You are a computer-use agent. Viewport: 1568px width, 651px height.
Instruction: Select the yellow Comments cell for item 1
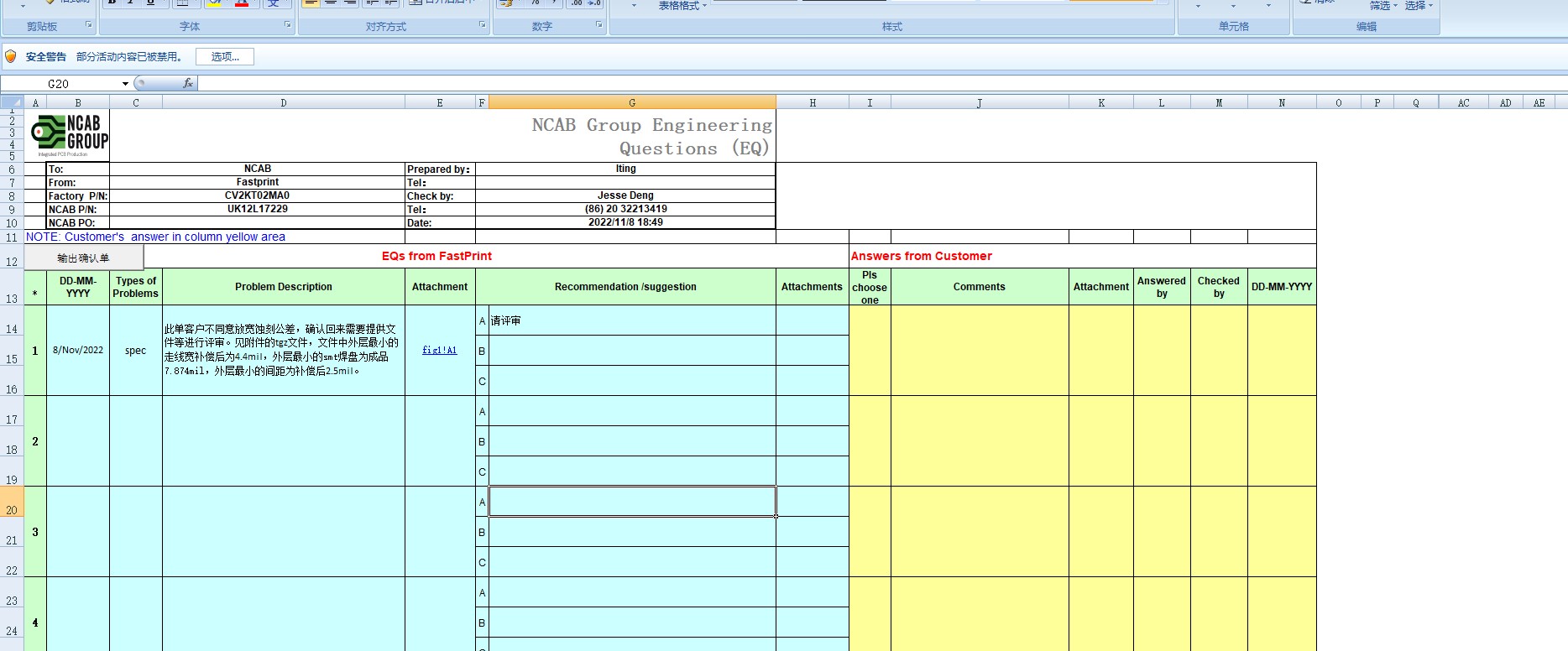point(980,350)
